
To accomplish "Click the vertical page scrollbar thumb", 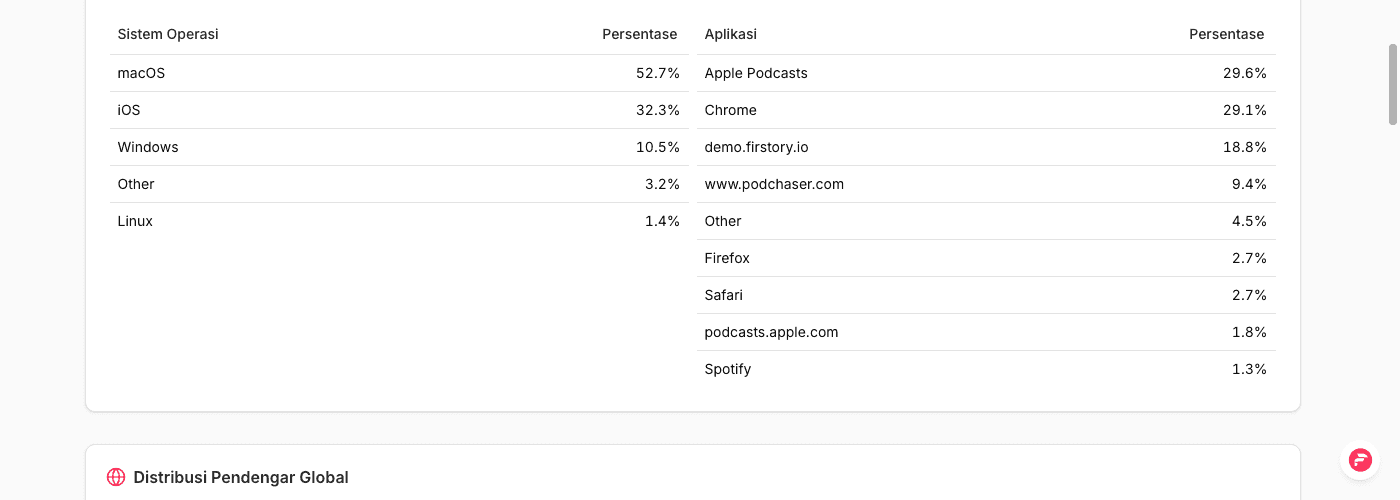I will (x=1393, y=84).
